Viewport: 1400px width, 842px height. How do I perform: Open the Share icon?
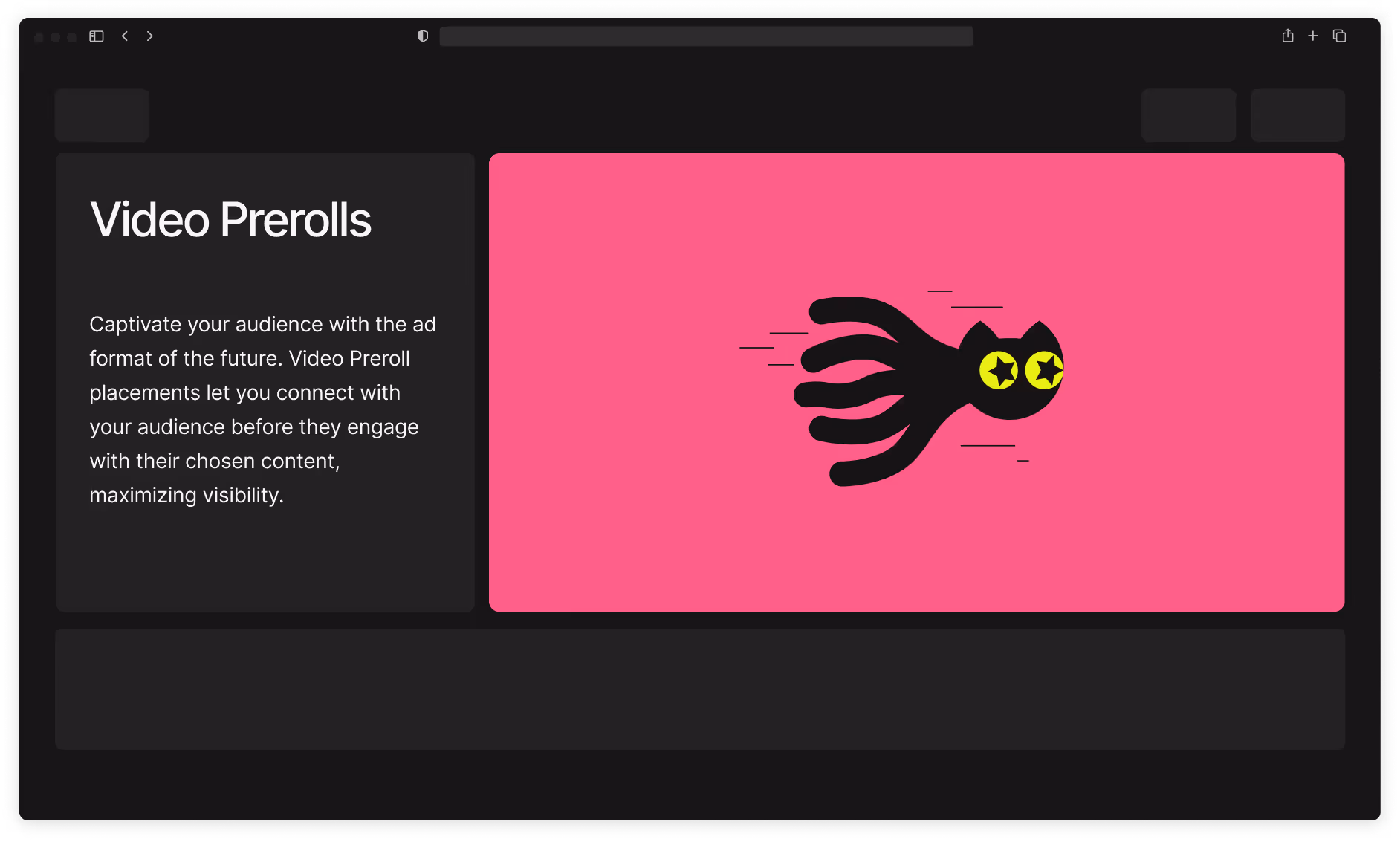[1288, 36]
